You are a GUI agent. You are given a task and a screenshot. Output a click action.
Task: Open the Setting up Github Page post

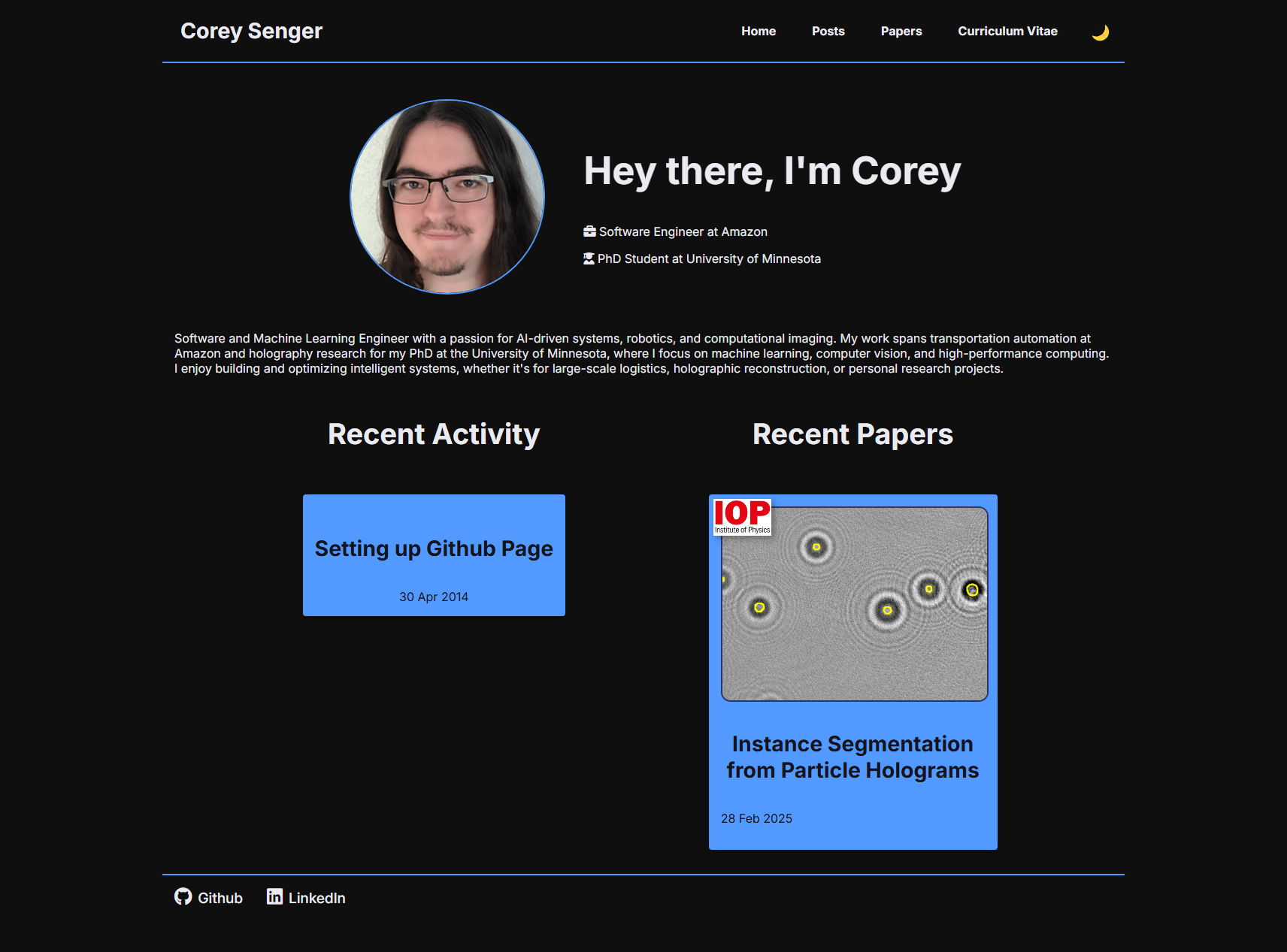coord(434,549)
